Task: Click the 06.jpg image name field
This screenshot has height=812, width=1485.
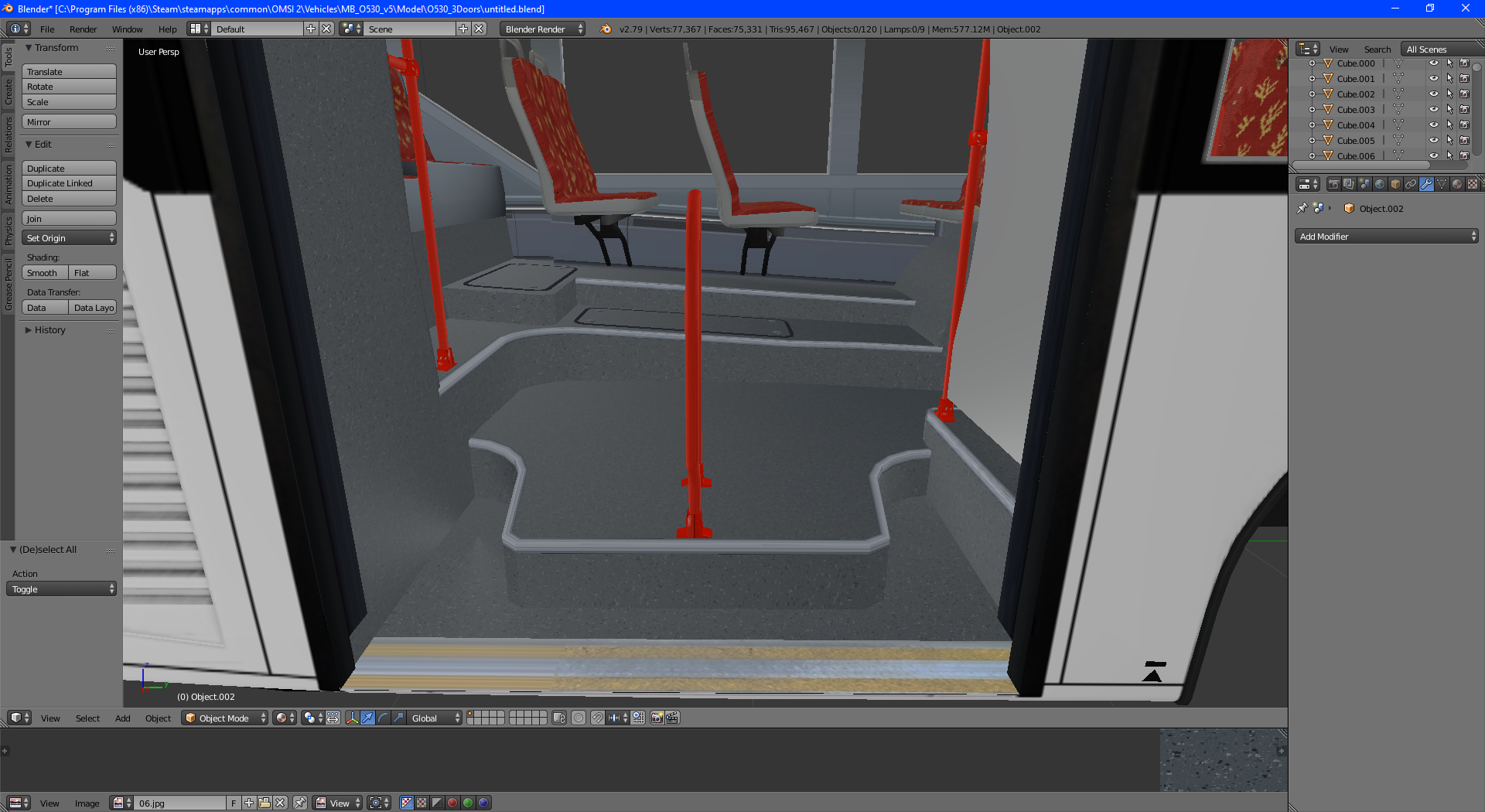Action: click(x=179, y=803)
